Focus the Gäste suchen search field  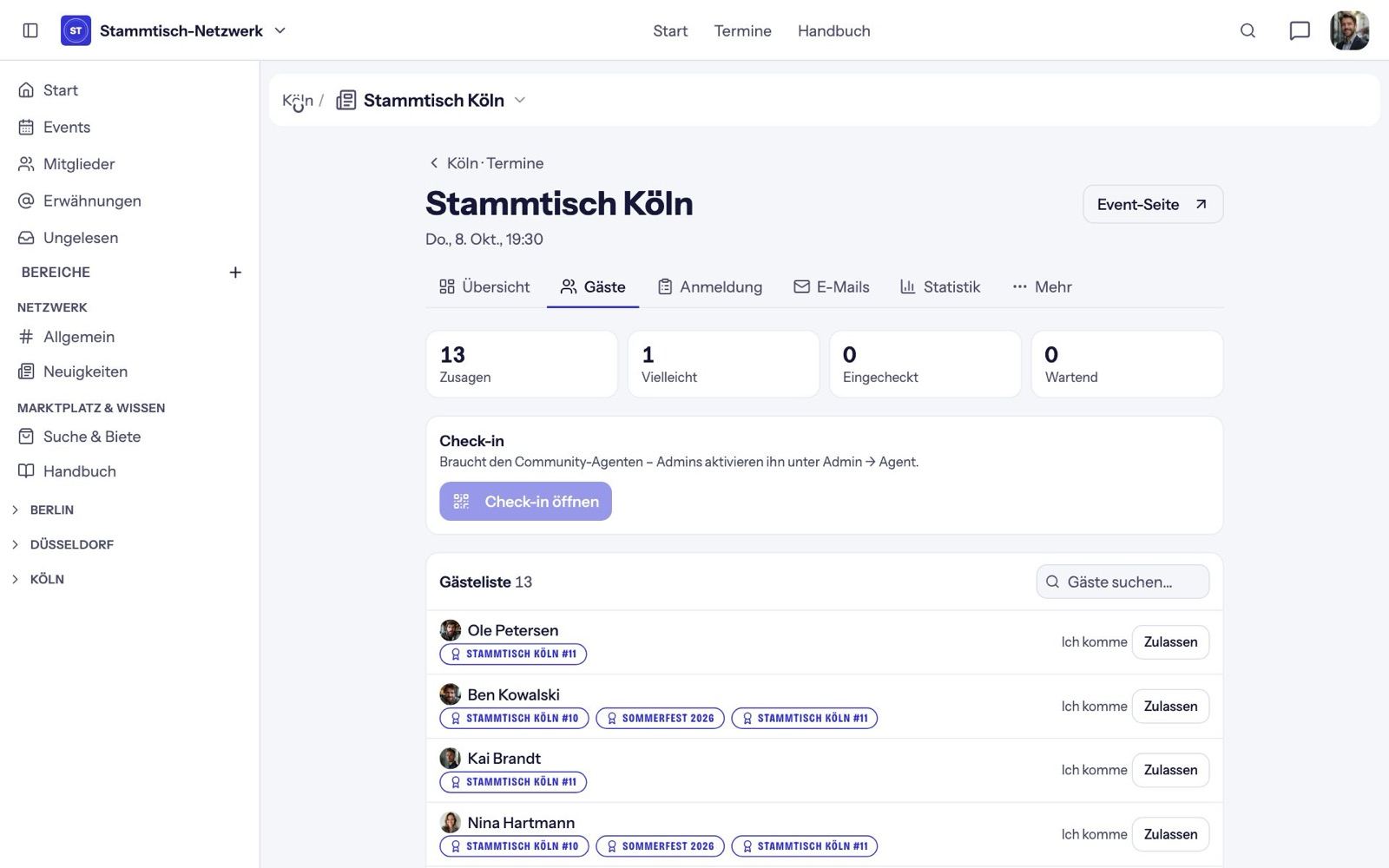pos(1122,582)
